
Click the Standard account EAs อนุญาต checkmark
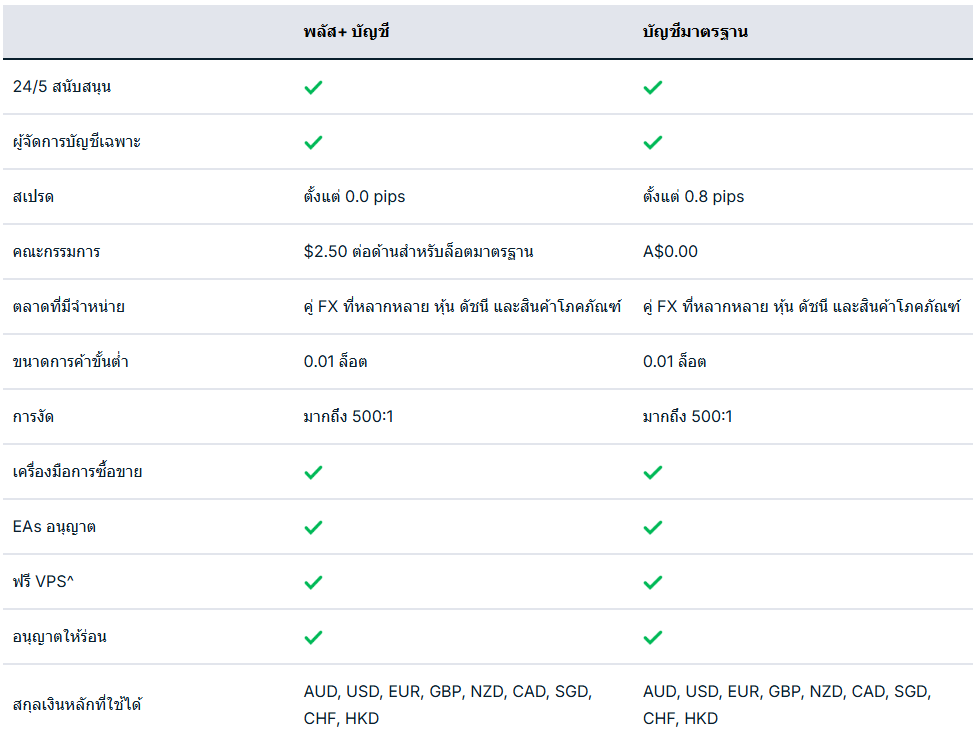tap(652, 527)
